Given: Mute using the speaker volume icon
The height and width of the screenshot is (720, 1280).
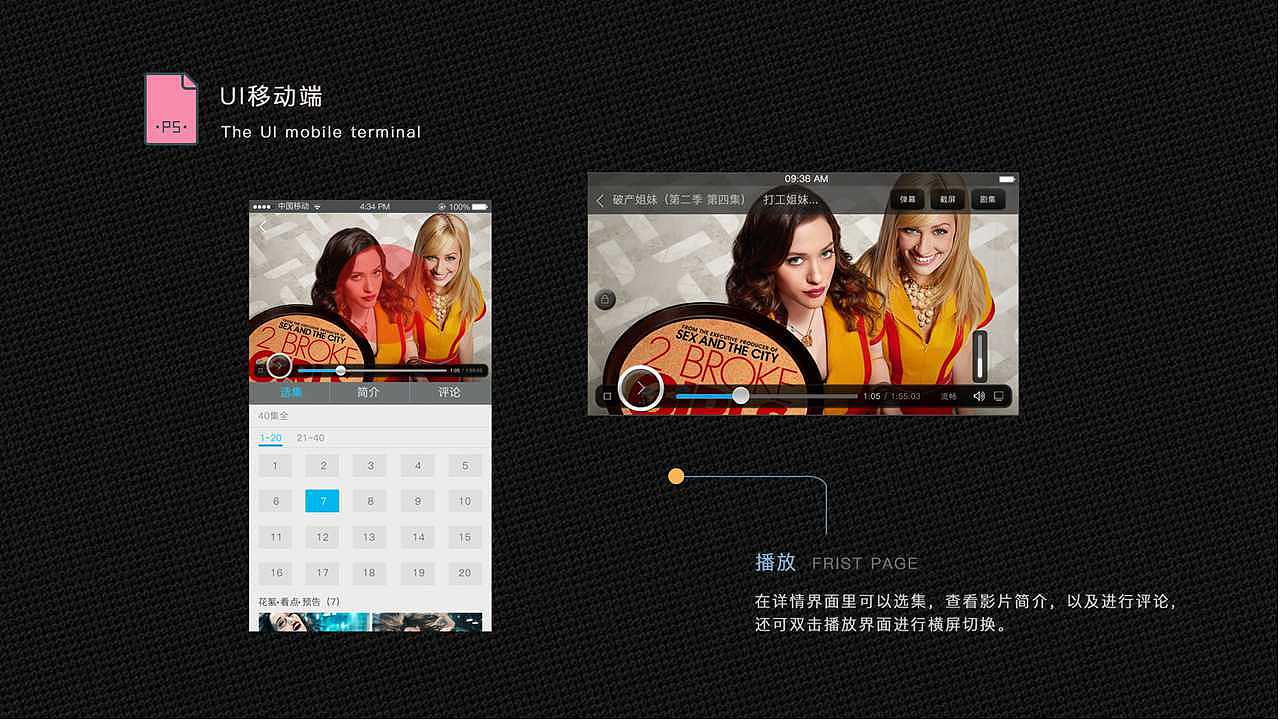Looking at the screenshot, I should [979, 396].
